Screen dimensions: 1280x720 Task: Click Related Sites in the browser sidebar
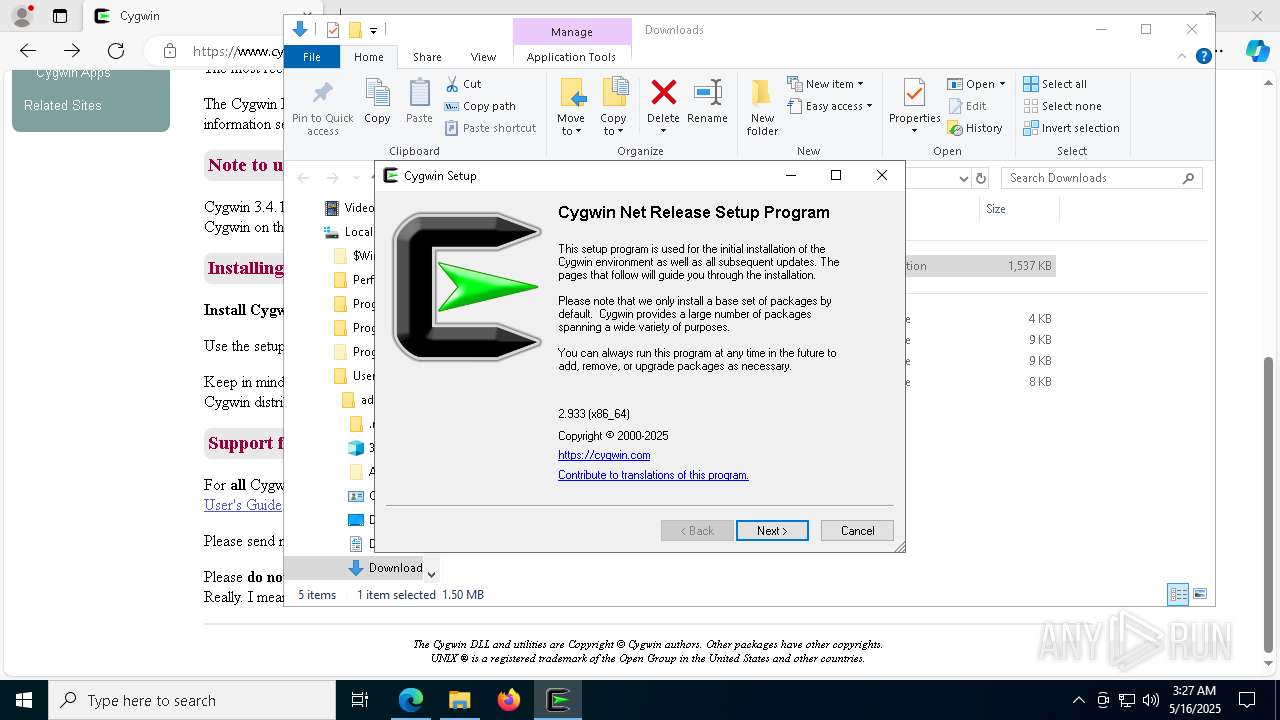(x=62, y=105)
